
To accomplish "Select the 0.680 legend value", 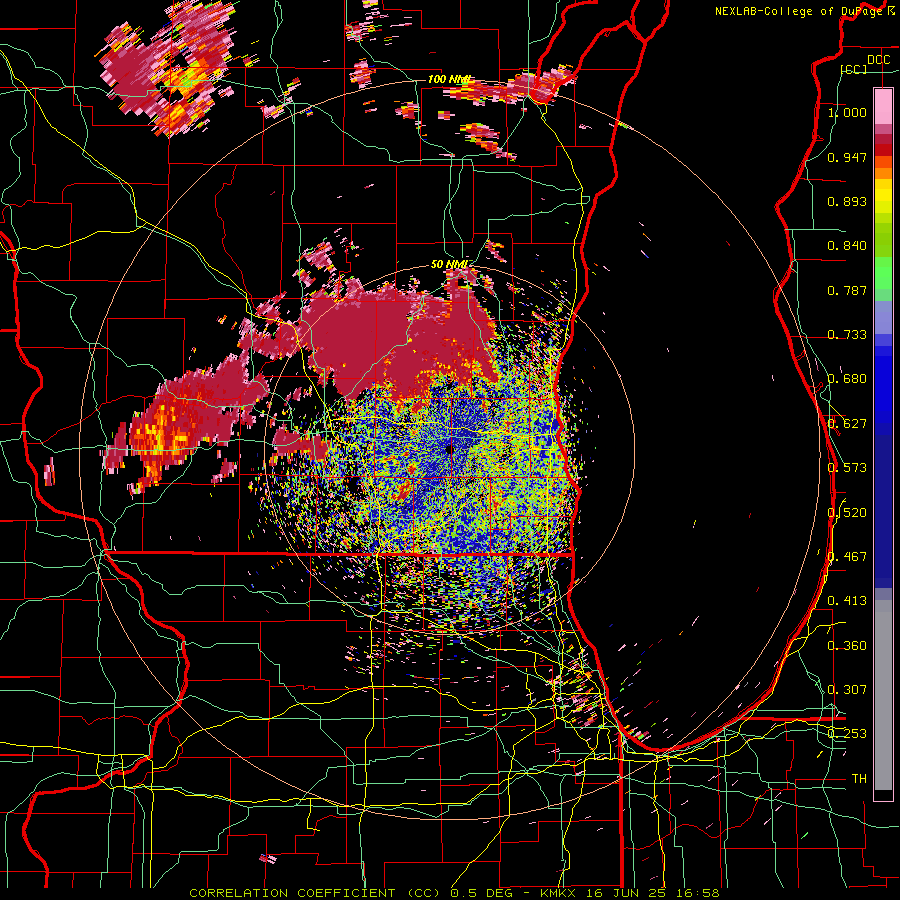I will (847, 379).
